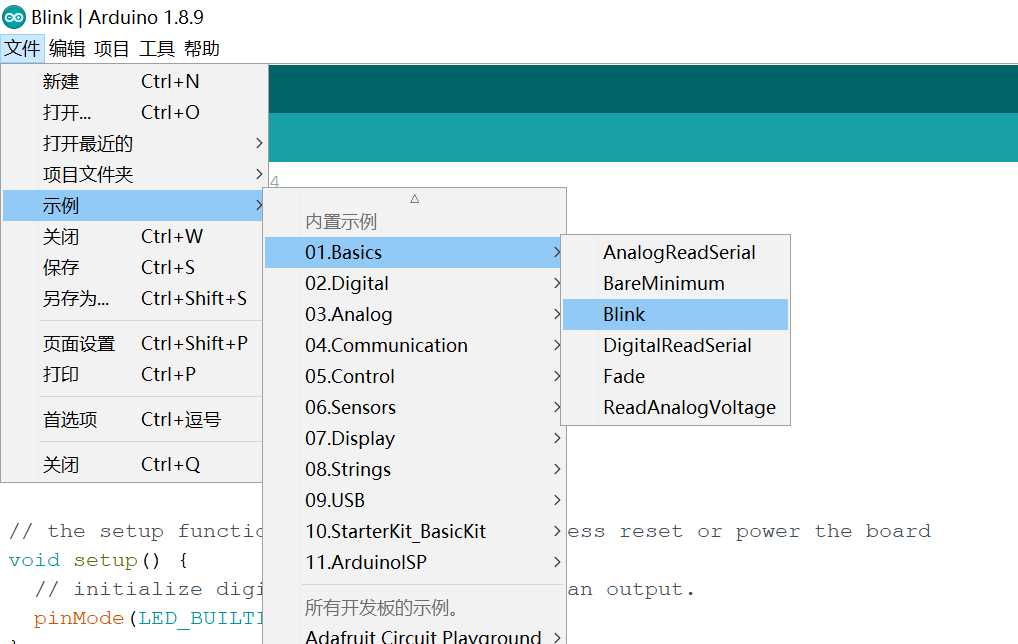Screen dimensions: 1018x644
Task: Open the 帮助 menu
Action: point(202,49)
